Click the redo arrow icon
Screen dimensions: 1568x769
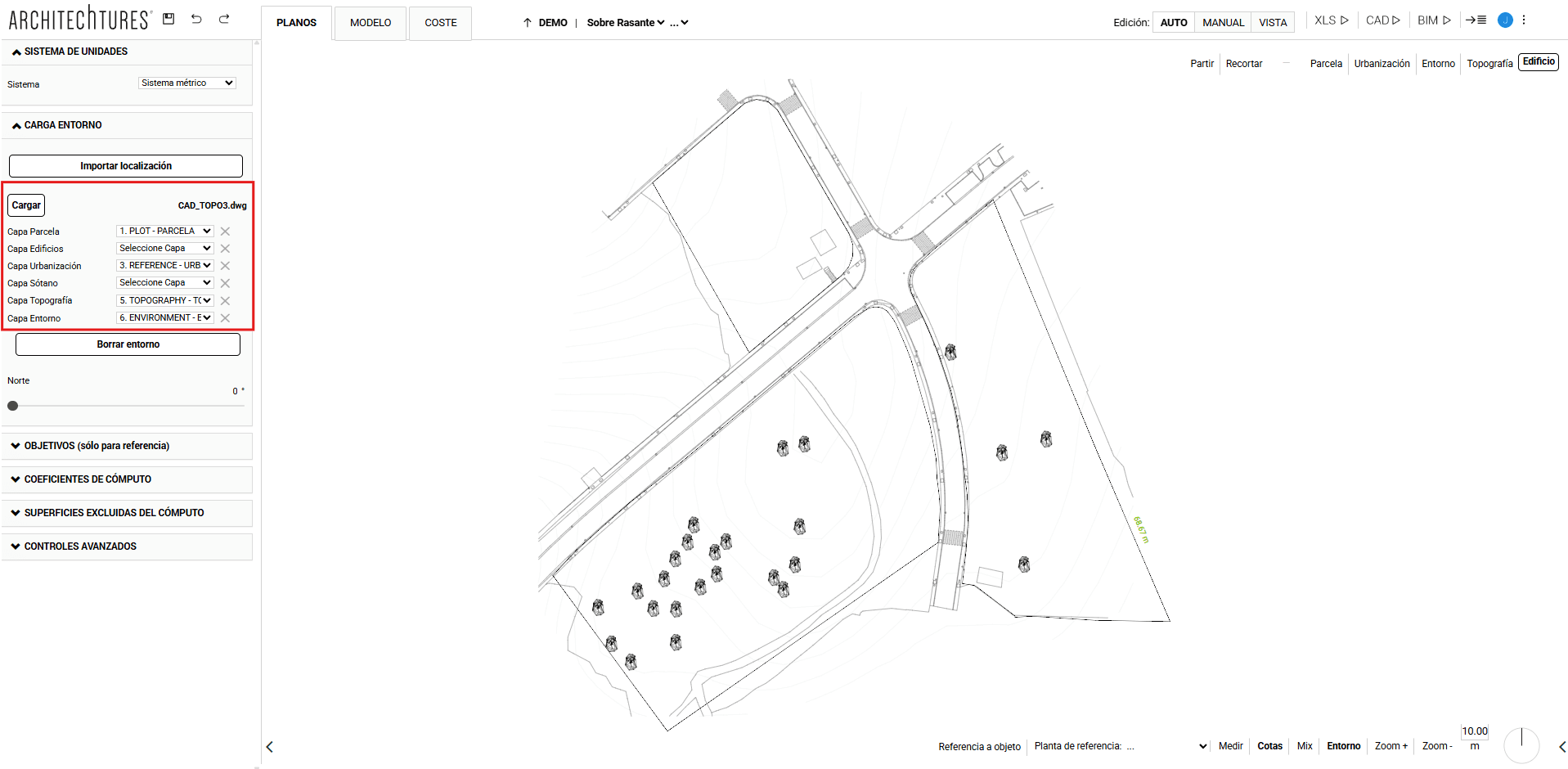(223, 18)
